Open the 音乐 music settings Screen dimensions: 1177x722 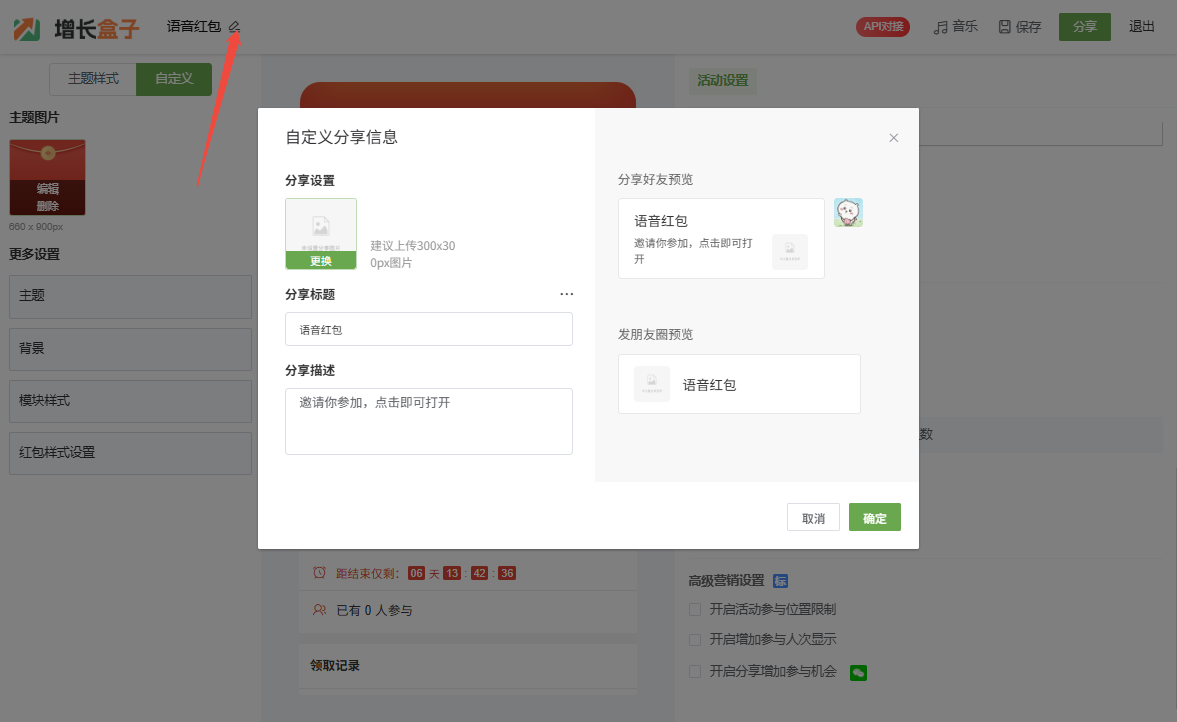coord(955,27)
